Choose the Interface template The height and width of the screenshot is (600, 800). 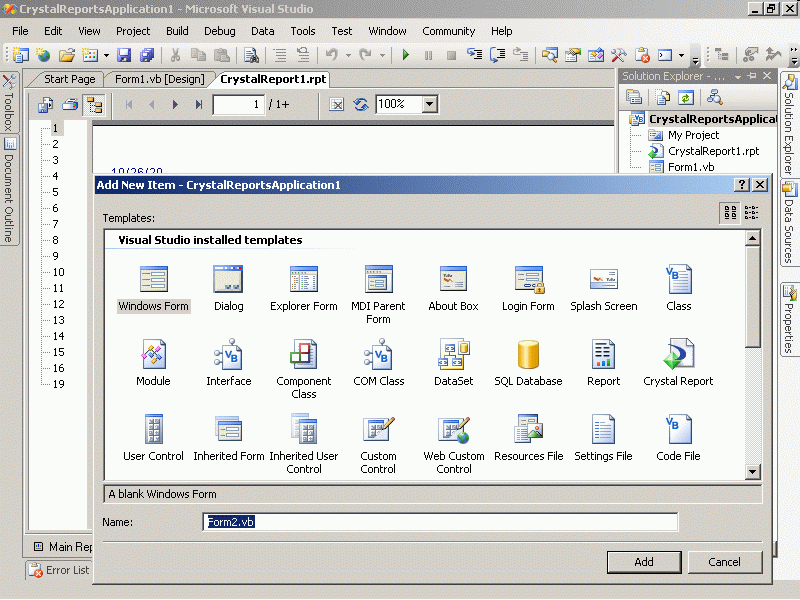(x=229, y=363)
